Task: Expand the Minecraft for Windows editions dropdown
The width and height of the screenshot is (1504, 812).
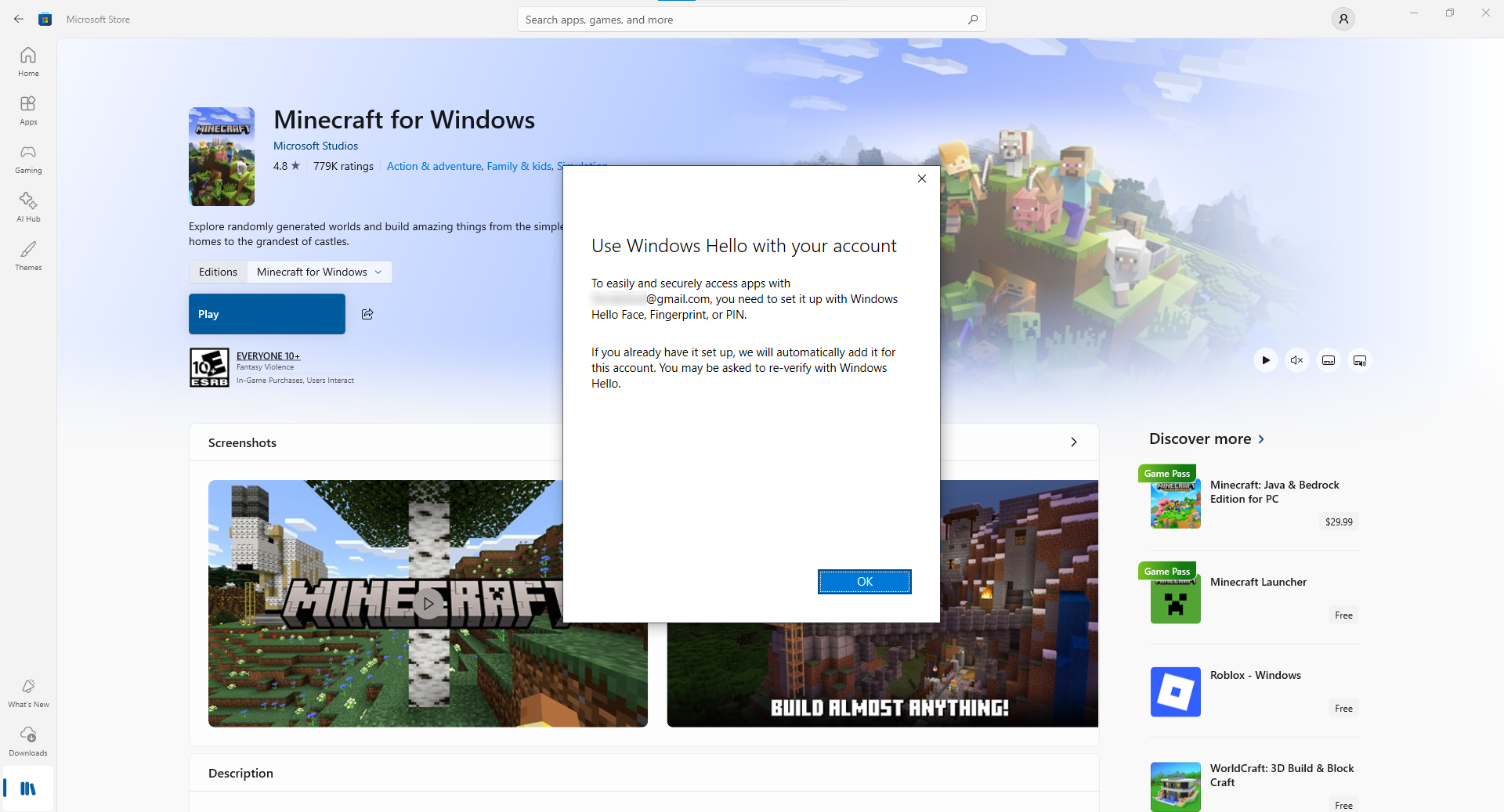Action: (320, 272)
